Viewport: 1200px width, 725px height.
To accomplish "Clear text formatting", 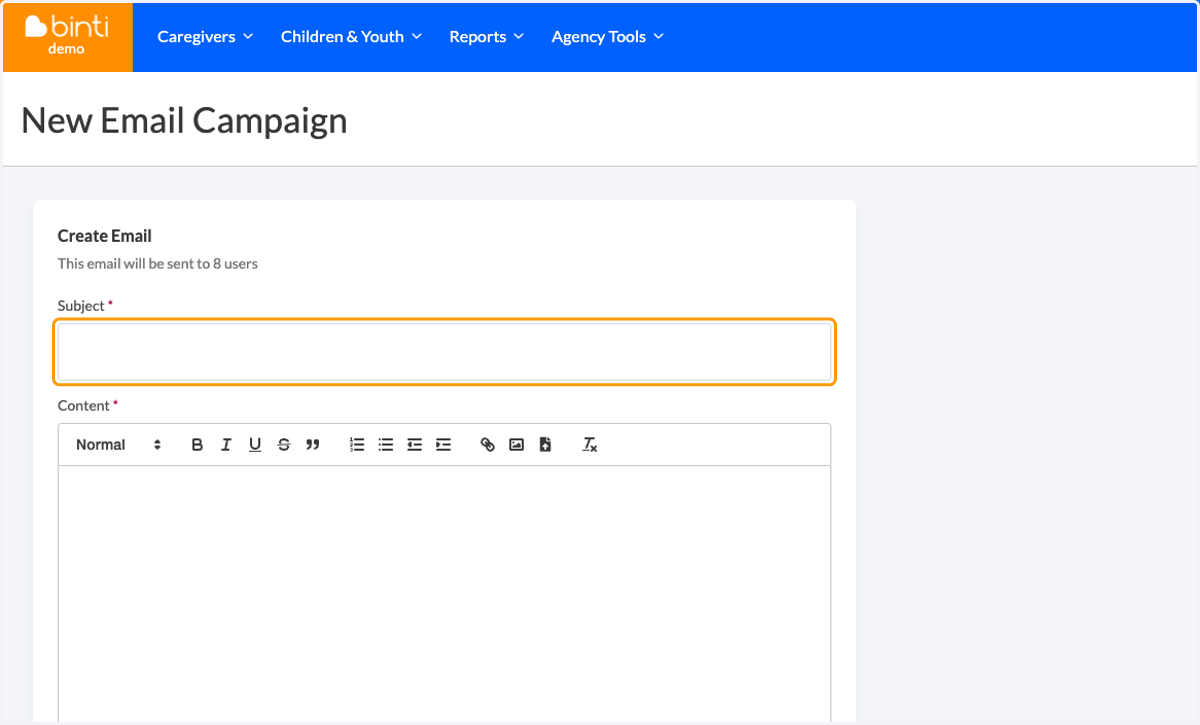I will [x=590, y=445].
